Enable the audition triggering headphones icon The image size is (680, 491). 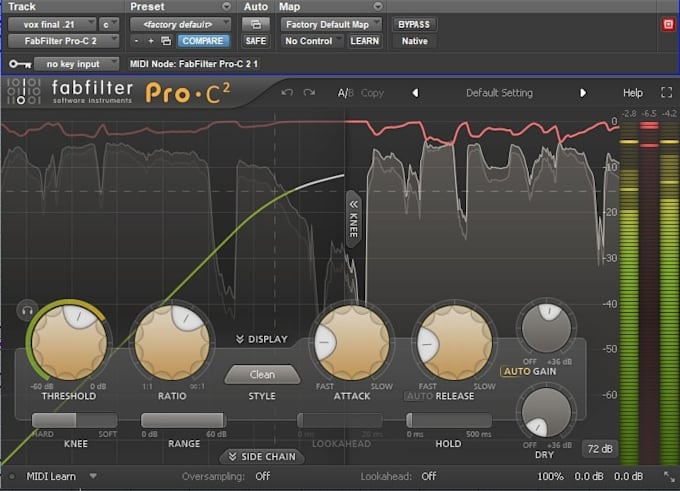tap(27, 311)
